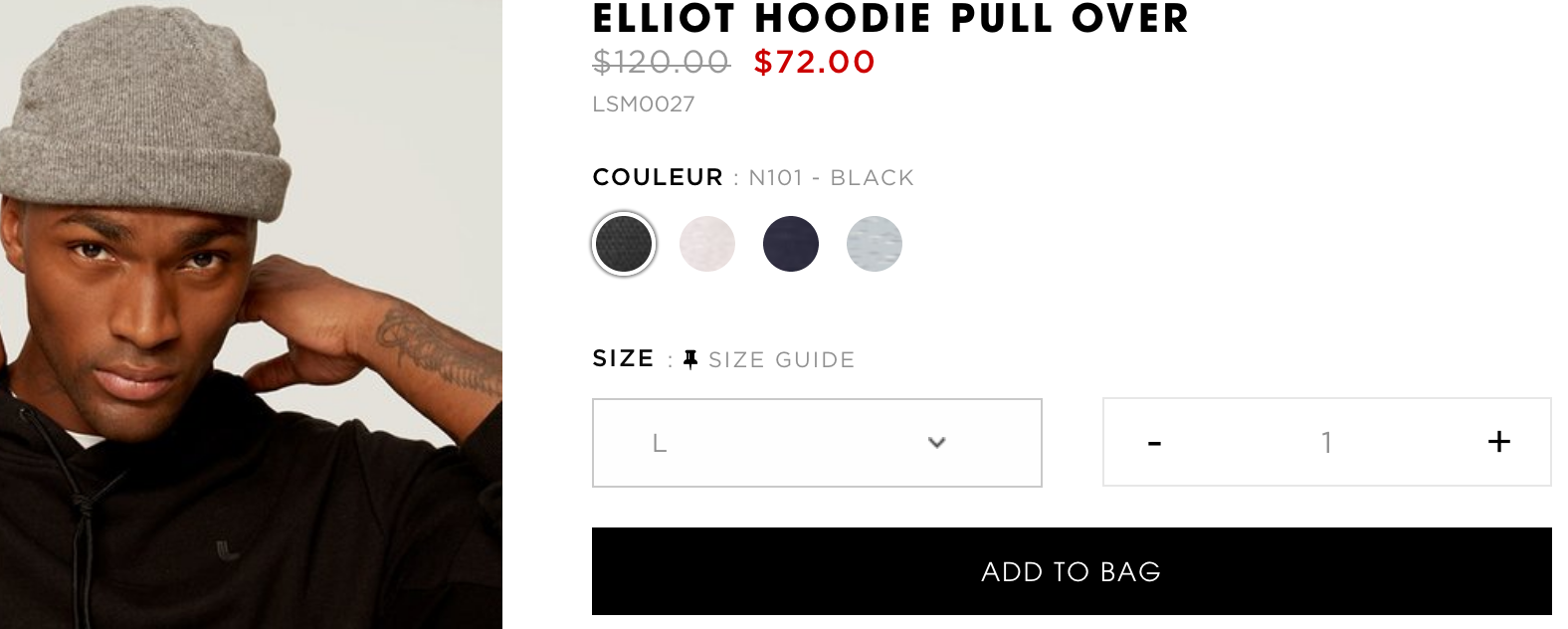Click the chevron arrow in size selector
1568x629 pixels.
coord(936,443)
